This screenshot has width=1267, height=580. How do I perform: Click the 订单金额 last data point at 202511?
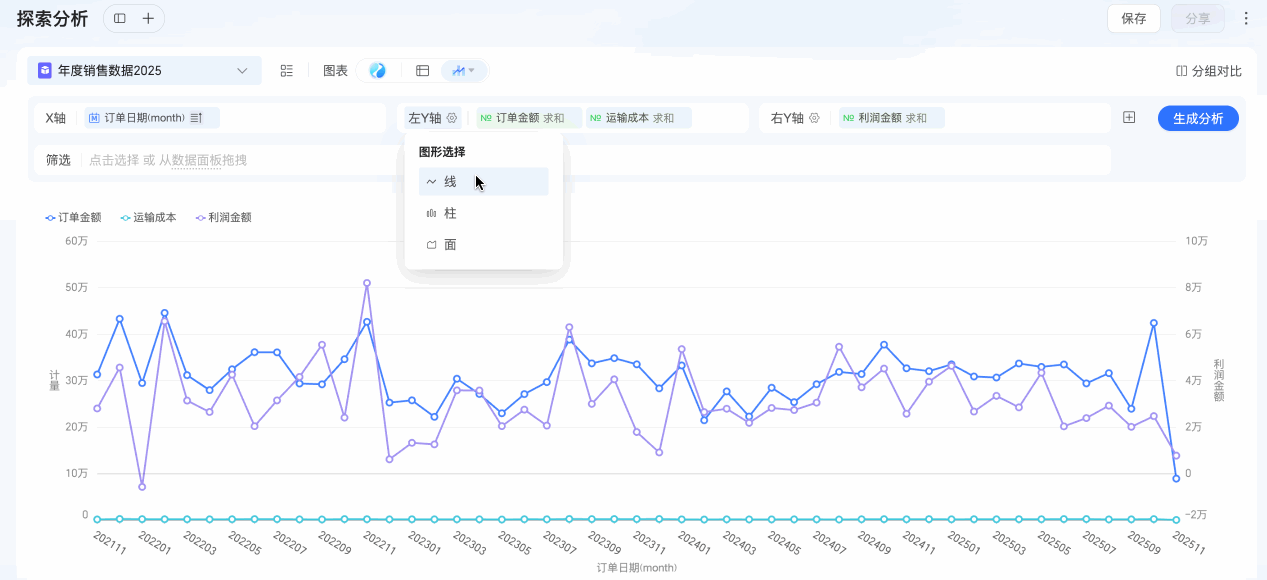(1176, 479)
